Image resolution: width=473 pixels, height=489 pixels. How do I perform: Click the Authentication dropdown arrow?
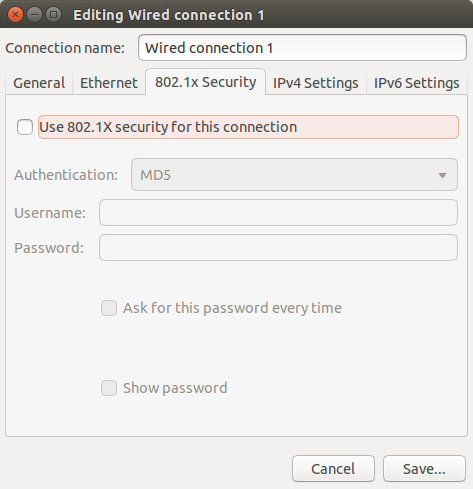pos(442,175)
